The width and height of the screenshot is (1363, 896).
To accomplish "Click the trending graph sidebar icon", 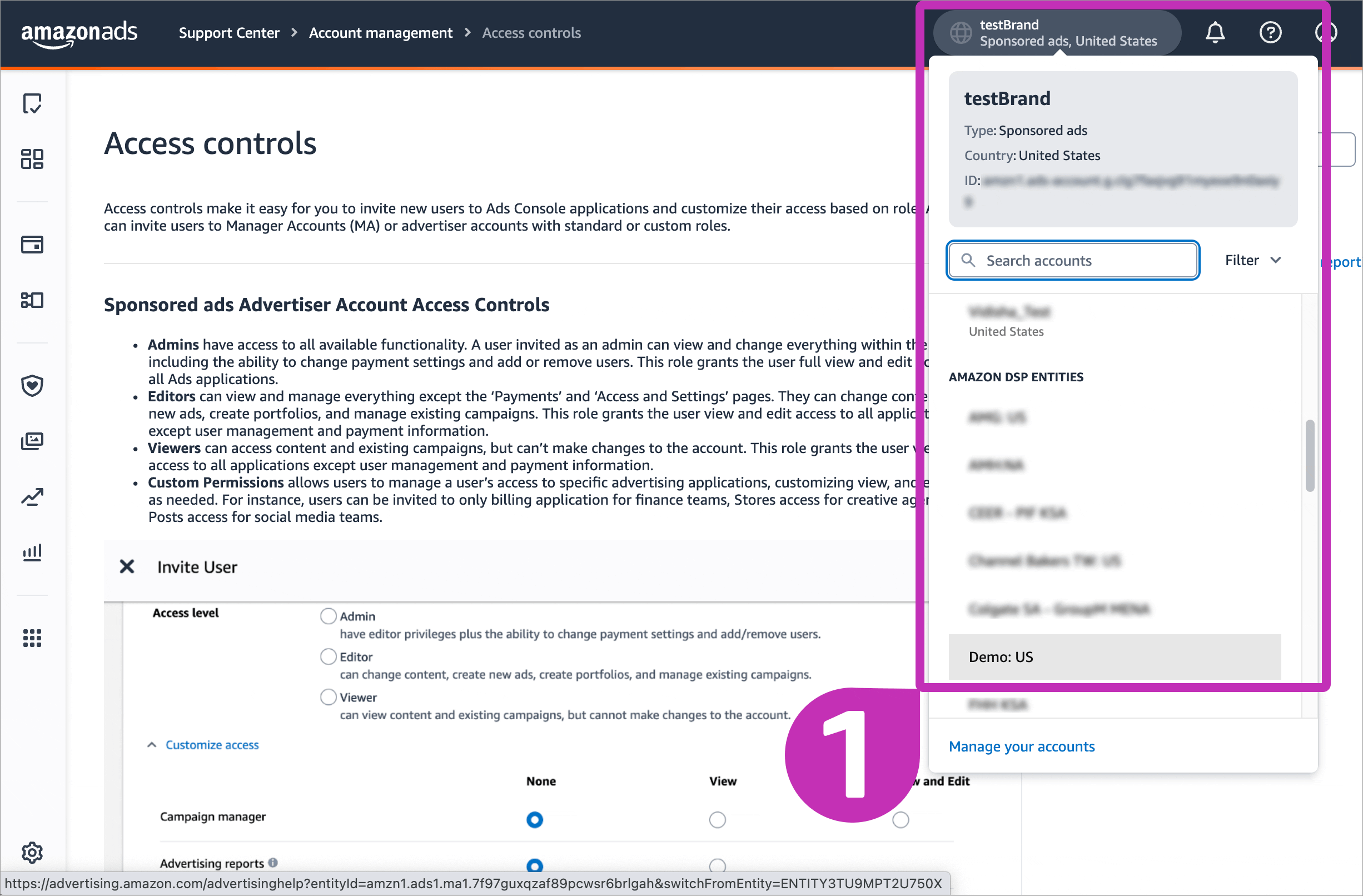I will tap(32, 497).
